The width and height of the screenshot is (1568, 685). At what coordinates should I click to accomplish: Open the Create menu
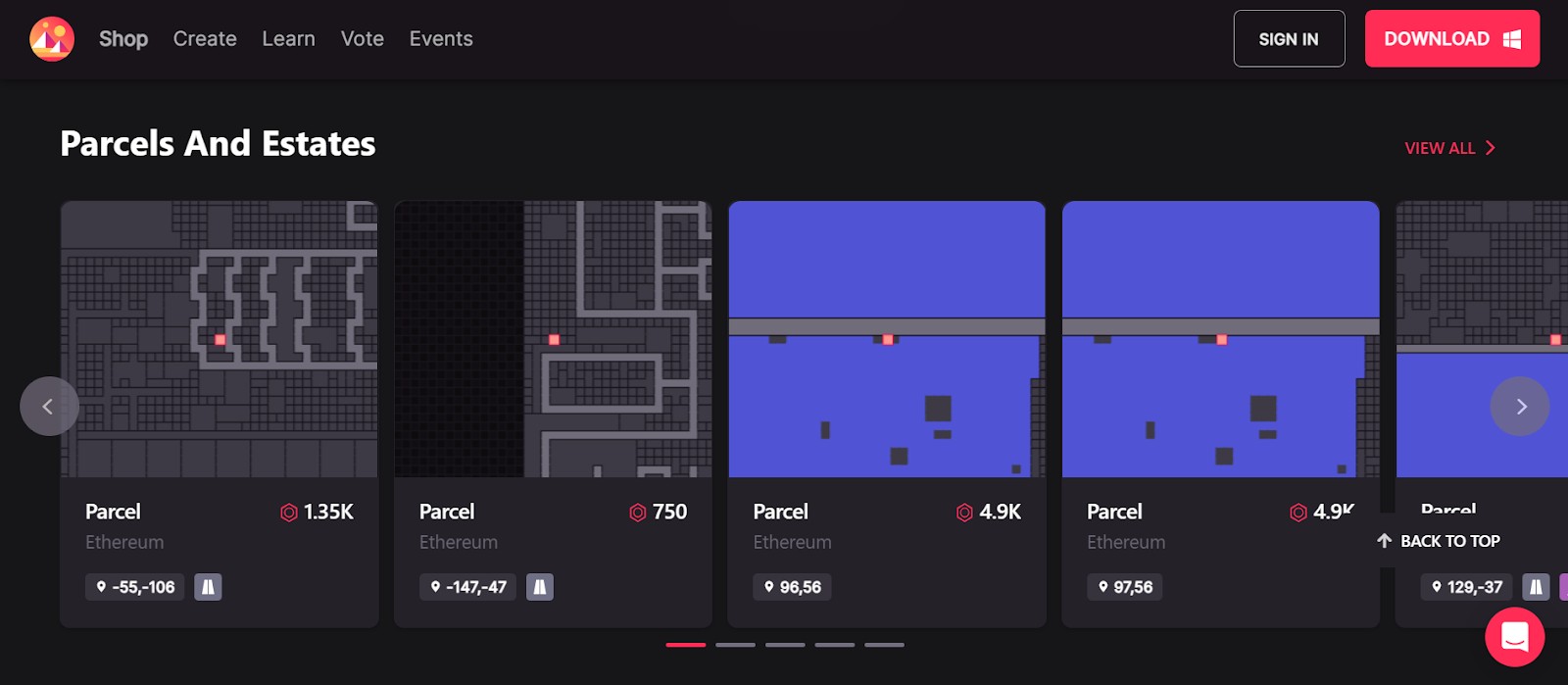205,39
